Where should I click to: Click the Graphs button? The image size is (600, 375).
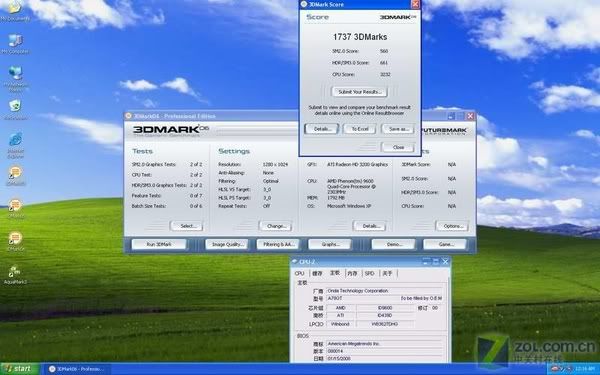coord(329,244)
